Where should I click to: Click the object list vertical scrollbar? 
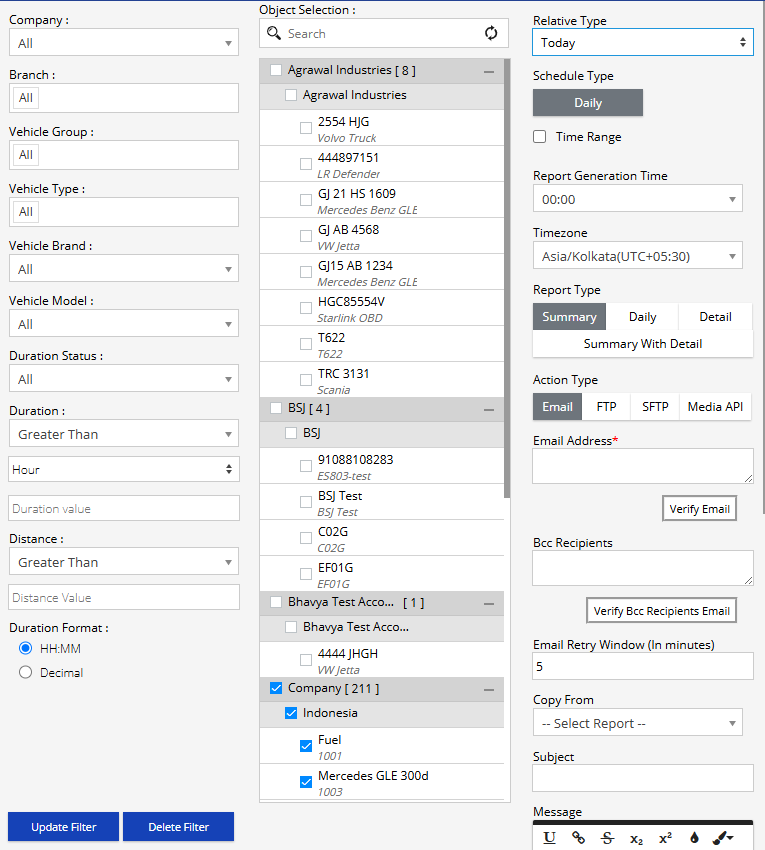point(507,279)
